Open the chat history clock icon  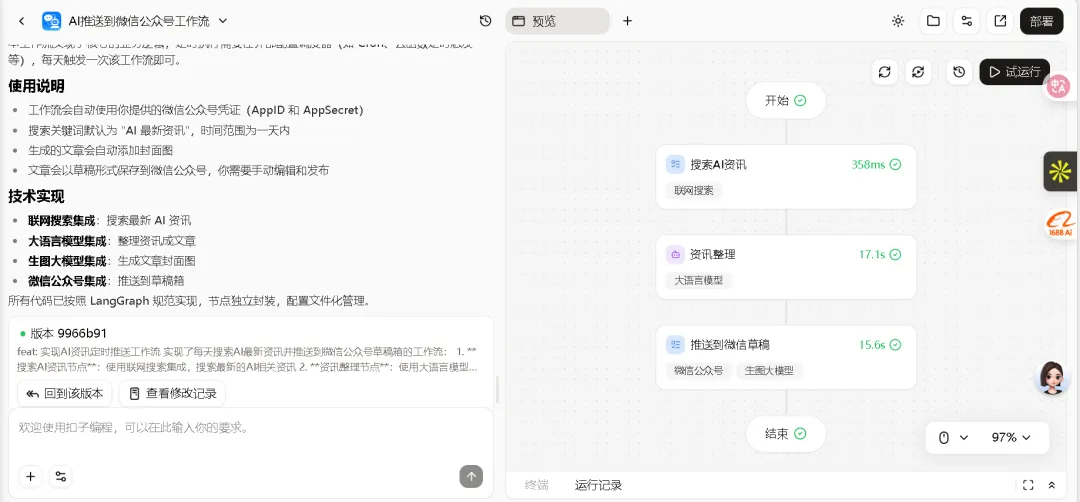[x=486, y=21]
